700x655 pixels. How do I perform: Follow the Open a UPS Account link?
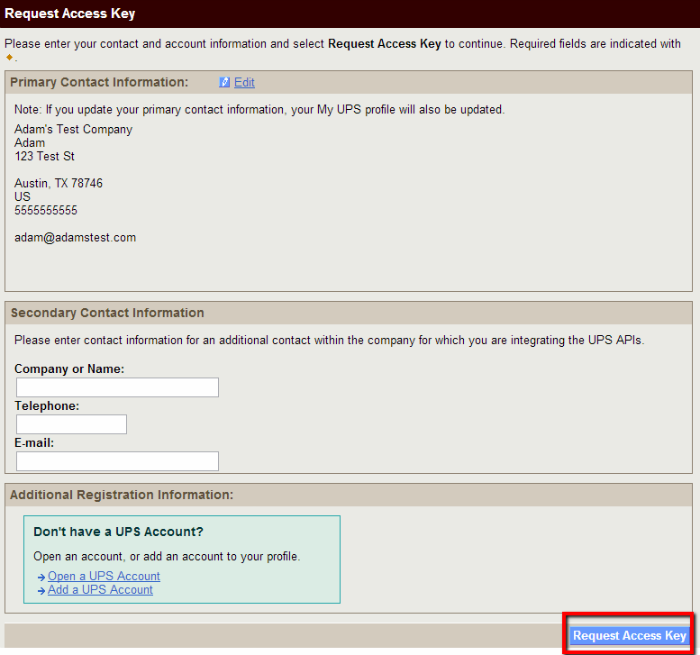click(104, 576)
